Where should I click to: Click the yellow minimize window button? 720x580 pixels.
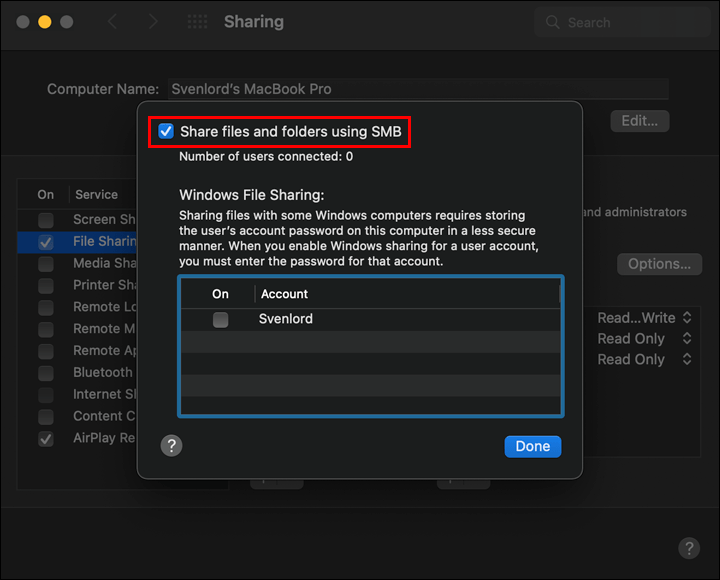click(45, 22)
